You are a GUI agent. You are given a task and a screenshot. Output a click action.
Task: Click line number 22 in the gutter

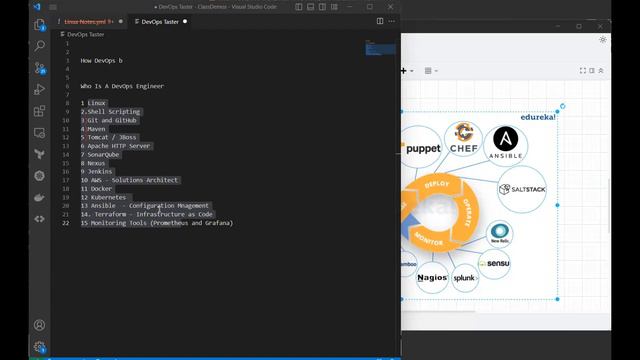pyautogui.click(x=66, y=223)
